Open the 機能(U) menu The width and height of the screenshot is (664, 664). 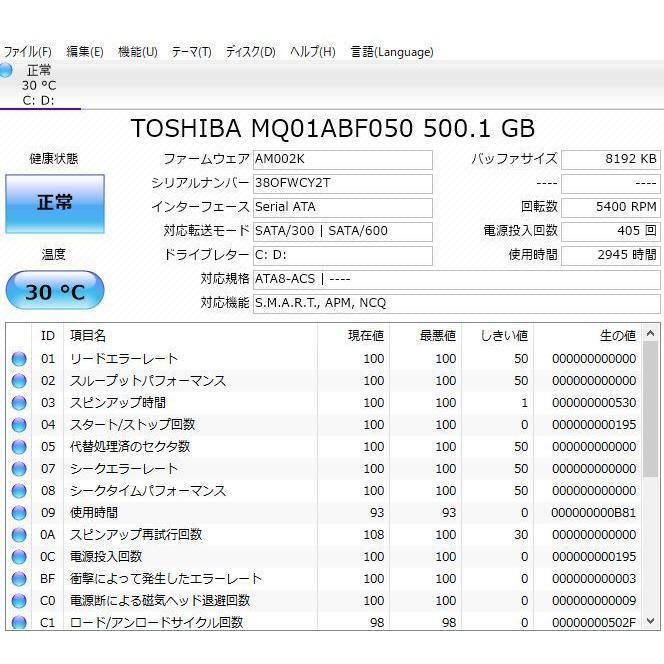point(138,52)
